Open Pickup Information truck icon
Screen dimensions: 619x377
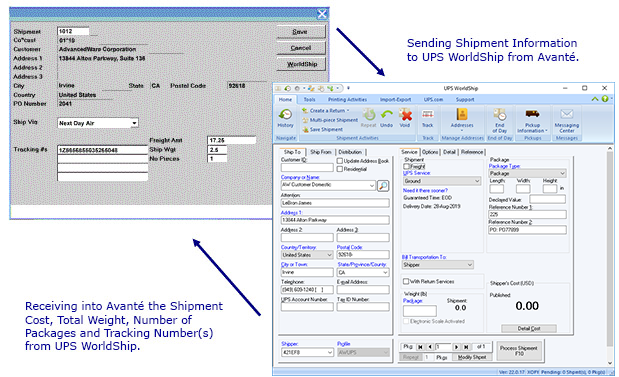532,114
